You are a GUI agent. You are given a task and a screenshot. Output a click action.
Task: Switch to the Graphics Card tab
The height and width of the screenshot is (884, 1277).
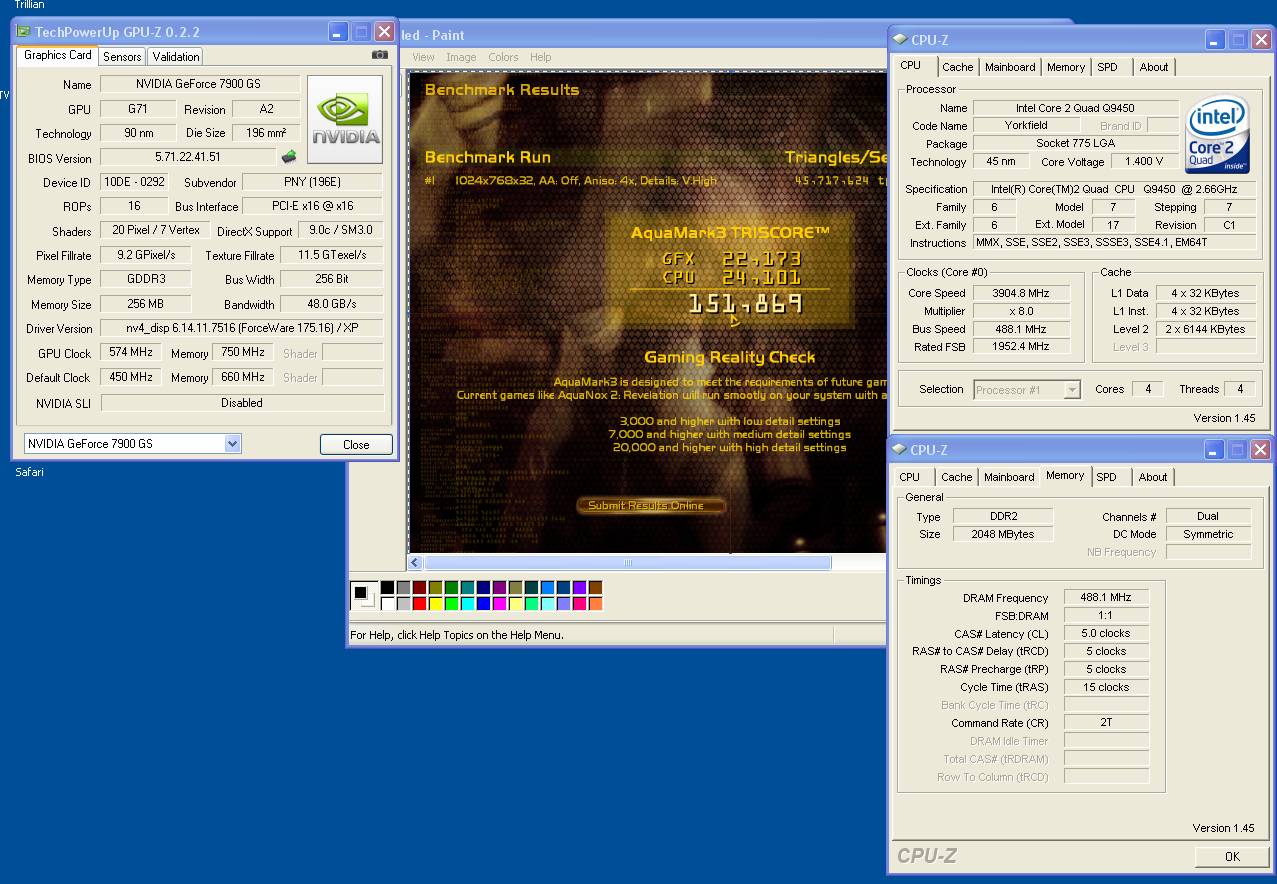[x=57, y=55]
